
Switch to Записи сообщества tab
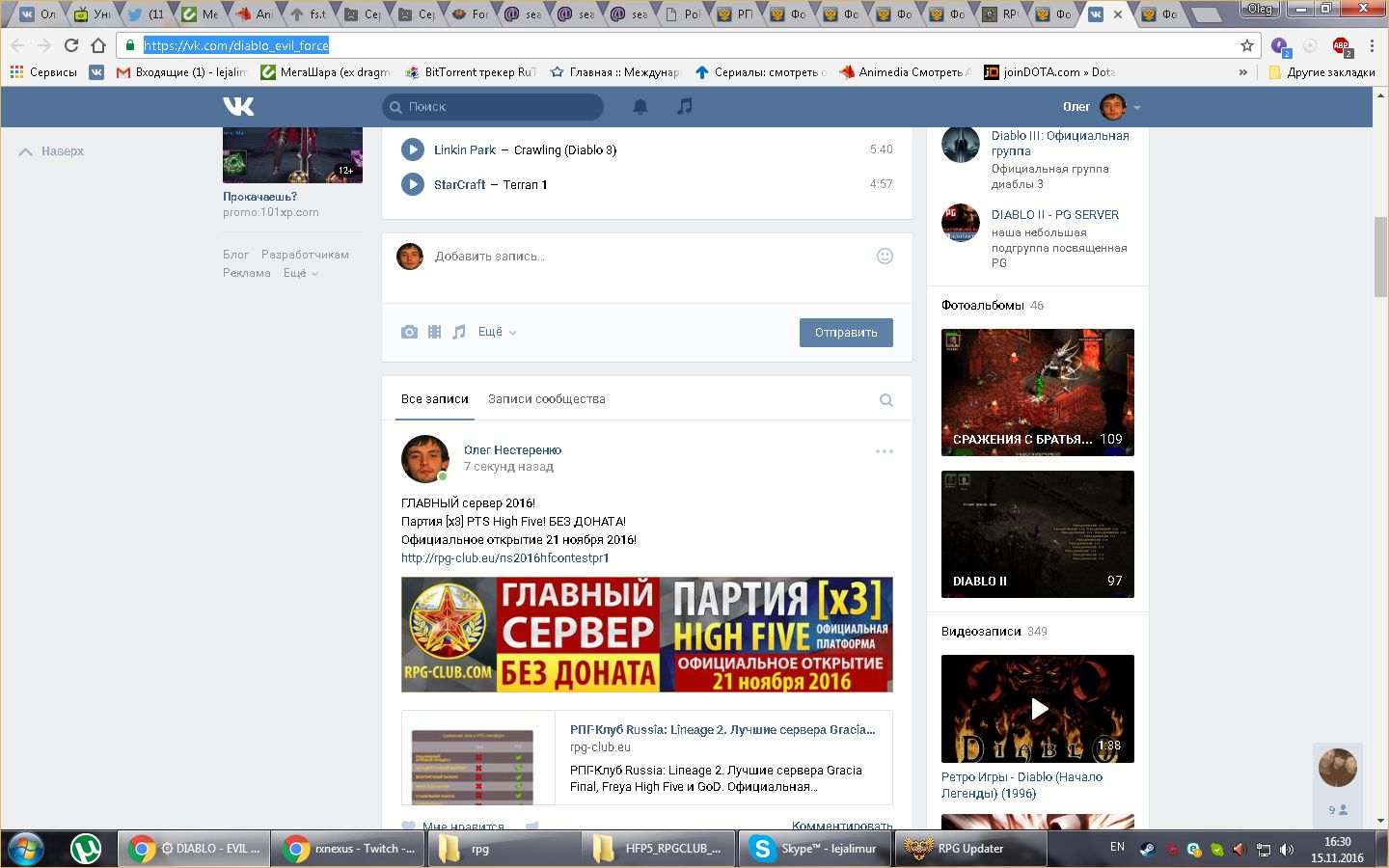pos(547,399)
